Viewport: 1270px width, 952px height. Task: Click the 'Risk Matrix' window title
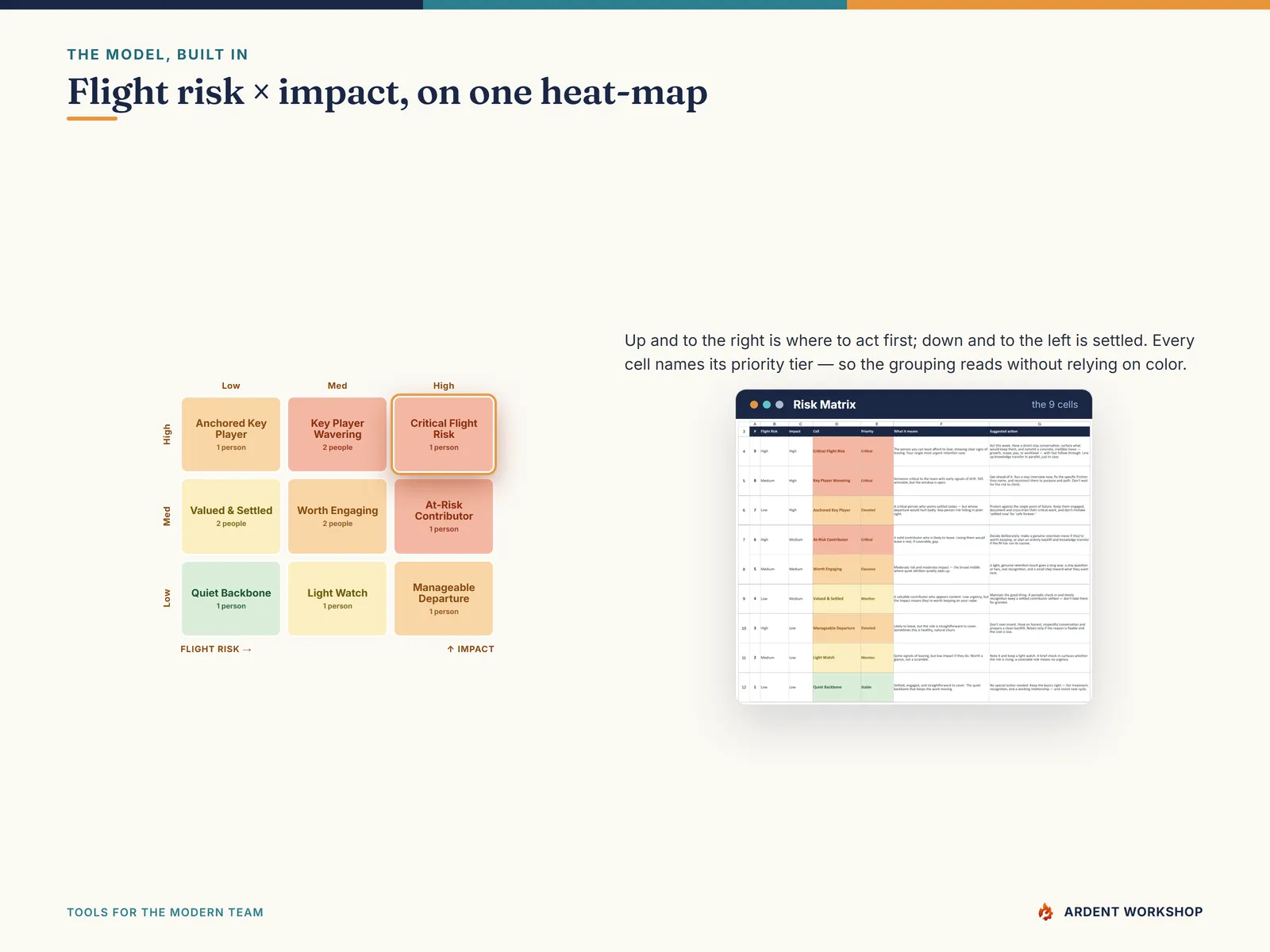(824, 405)
